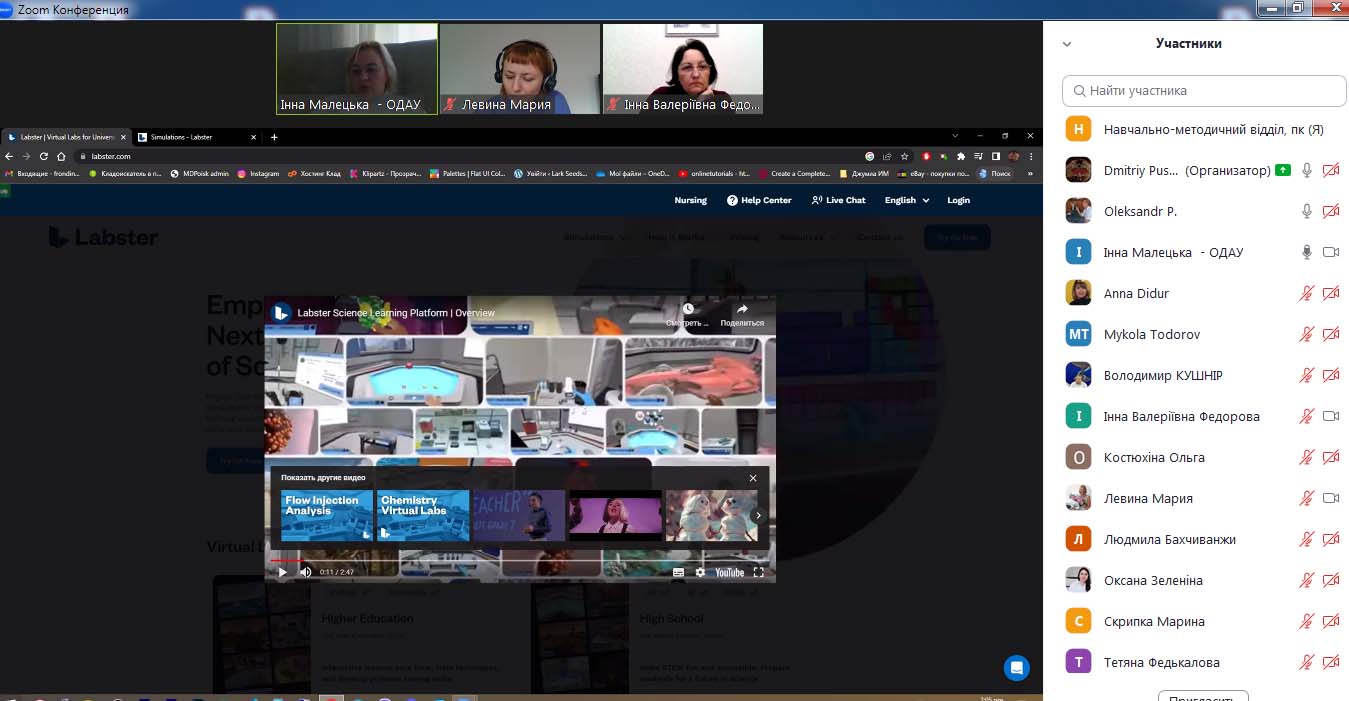Click Оксана Зеленіна muted microphone icon
This screenshot has width=1349, height=701.
pos(1306,580)
